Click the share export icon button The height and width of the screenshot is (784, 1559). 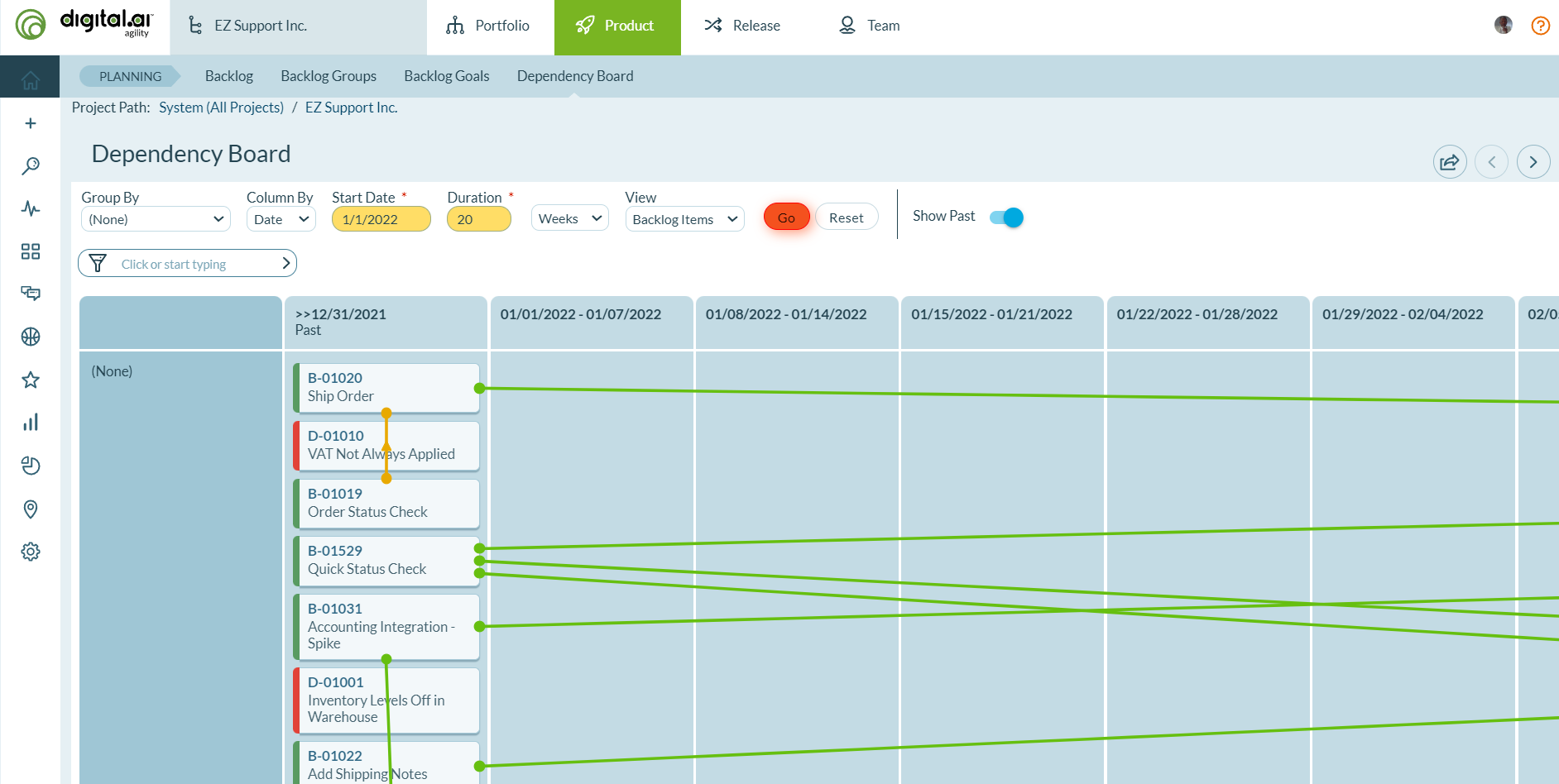(x=1450, y=161)
